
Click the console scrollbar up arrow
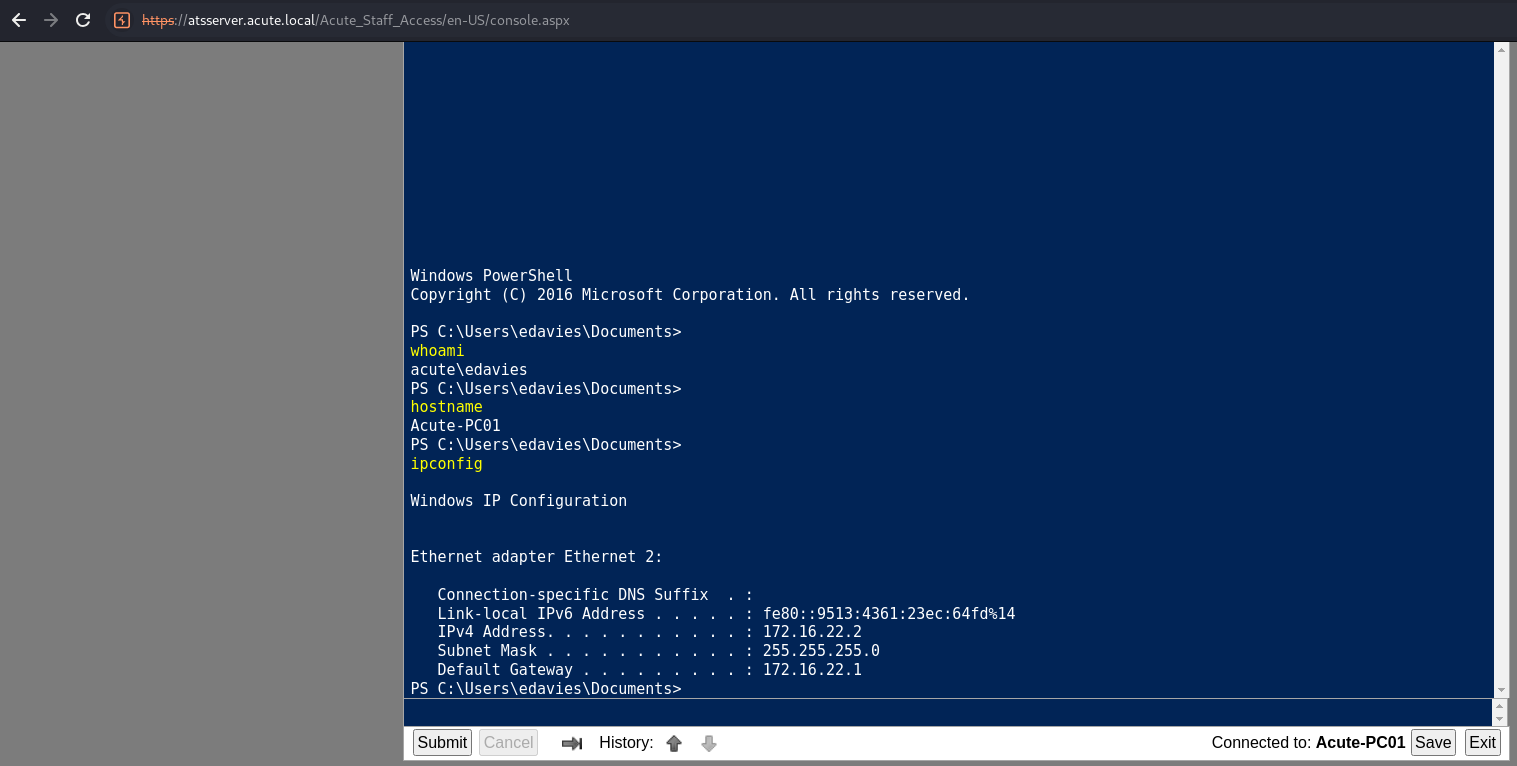(x=1501, y=49)
